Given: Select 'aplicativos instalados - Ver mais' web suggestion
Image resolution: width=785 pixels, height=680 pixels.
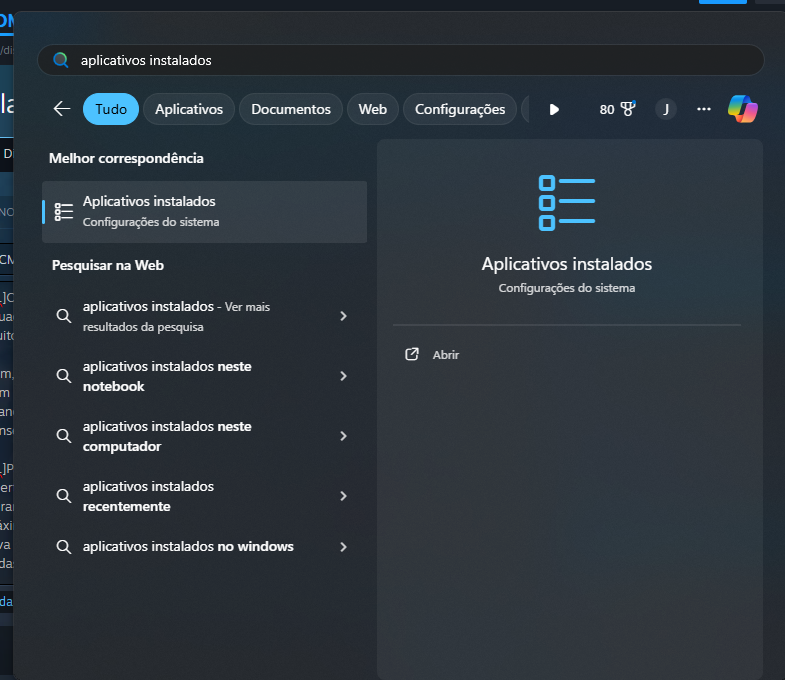Looking at the screenshot, I should pos(202,316).
